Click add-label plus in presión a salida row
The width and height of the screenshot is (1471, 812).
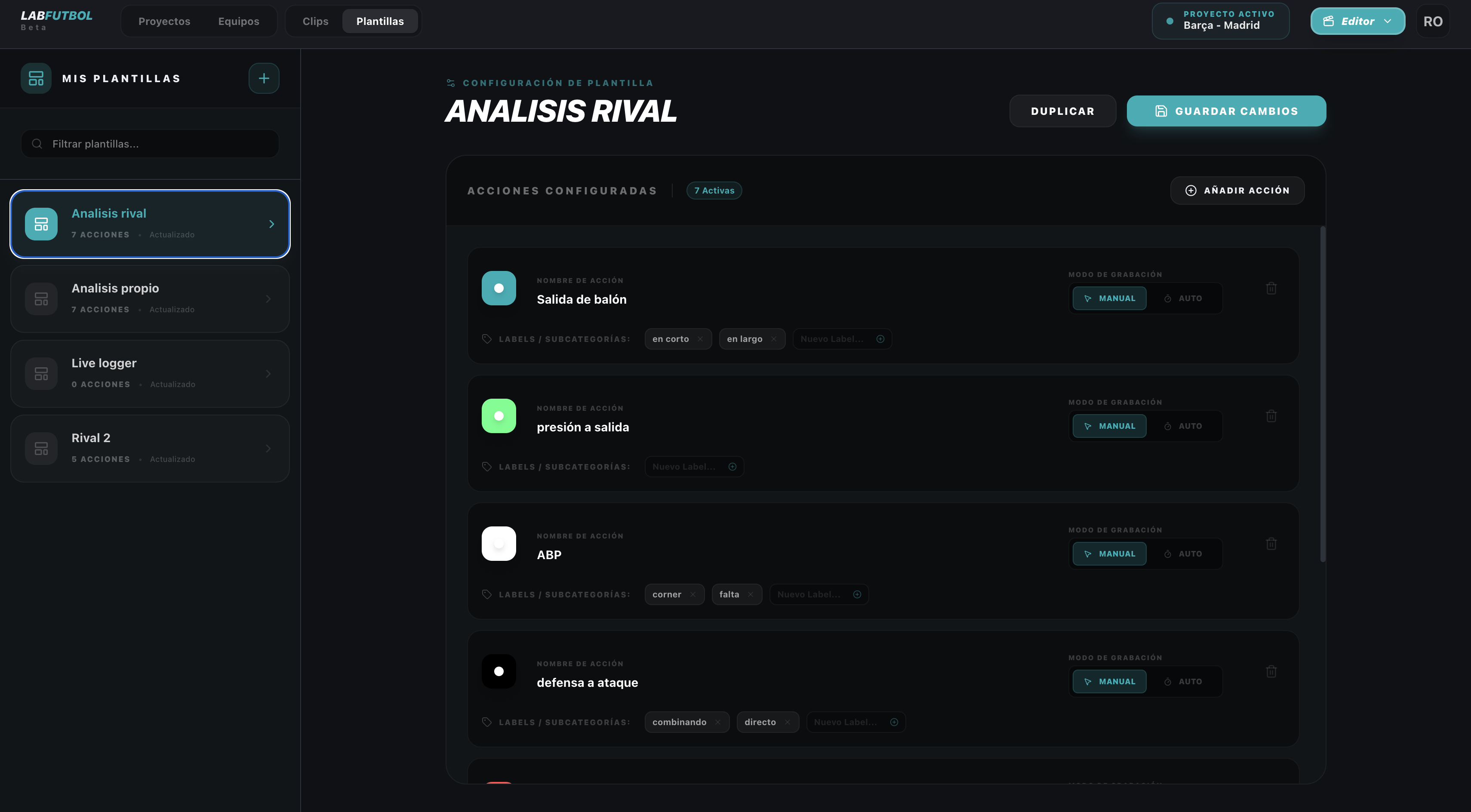pyautogui.click(x=732, y=467)
